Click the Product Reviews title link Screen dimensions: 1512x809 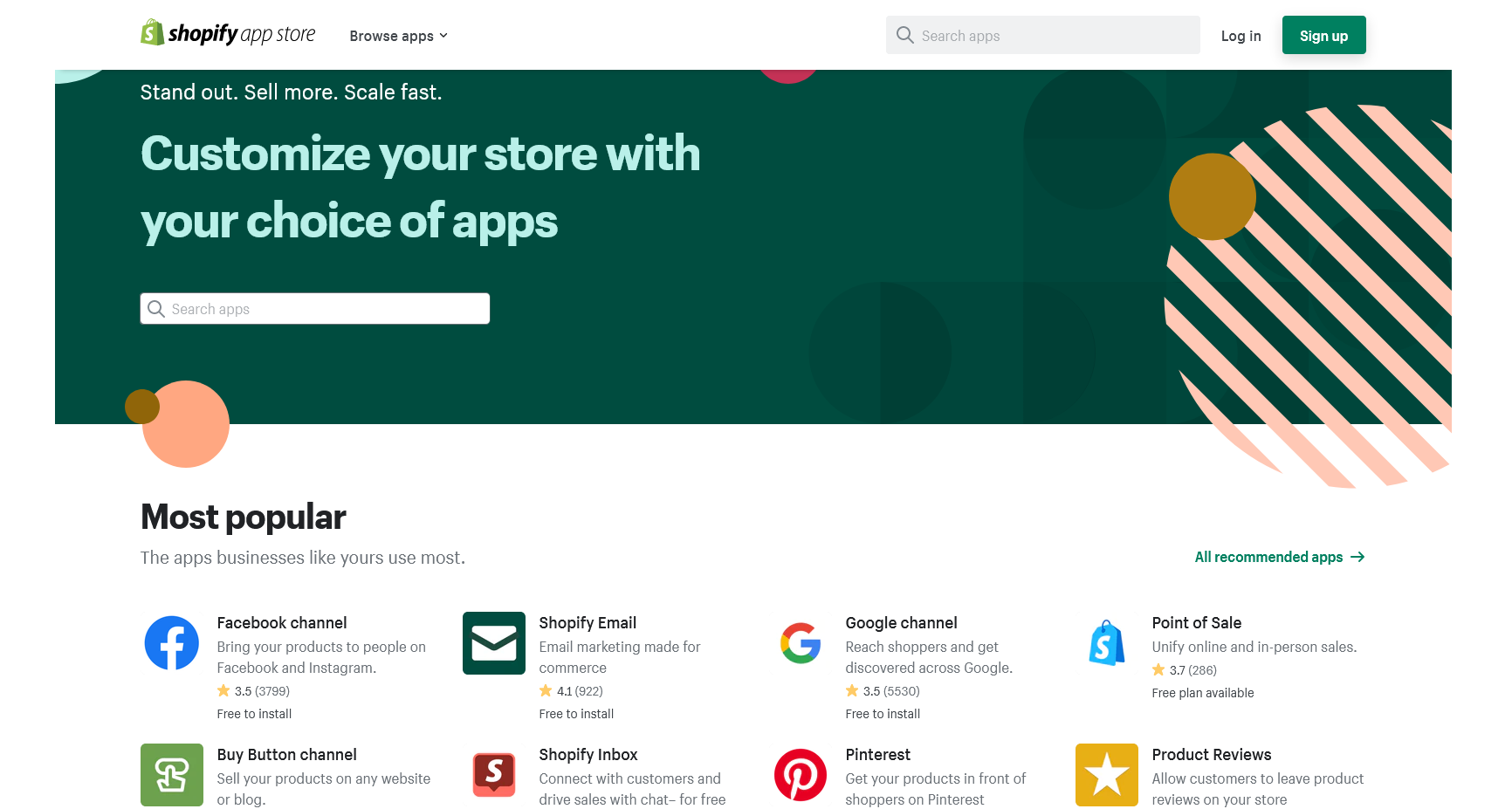point(1211,755)
